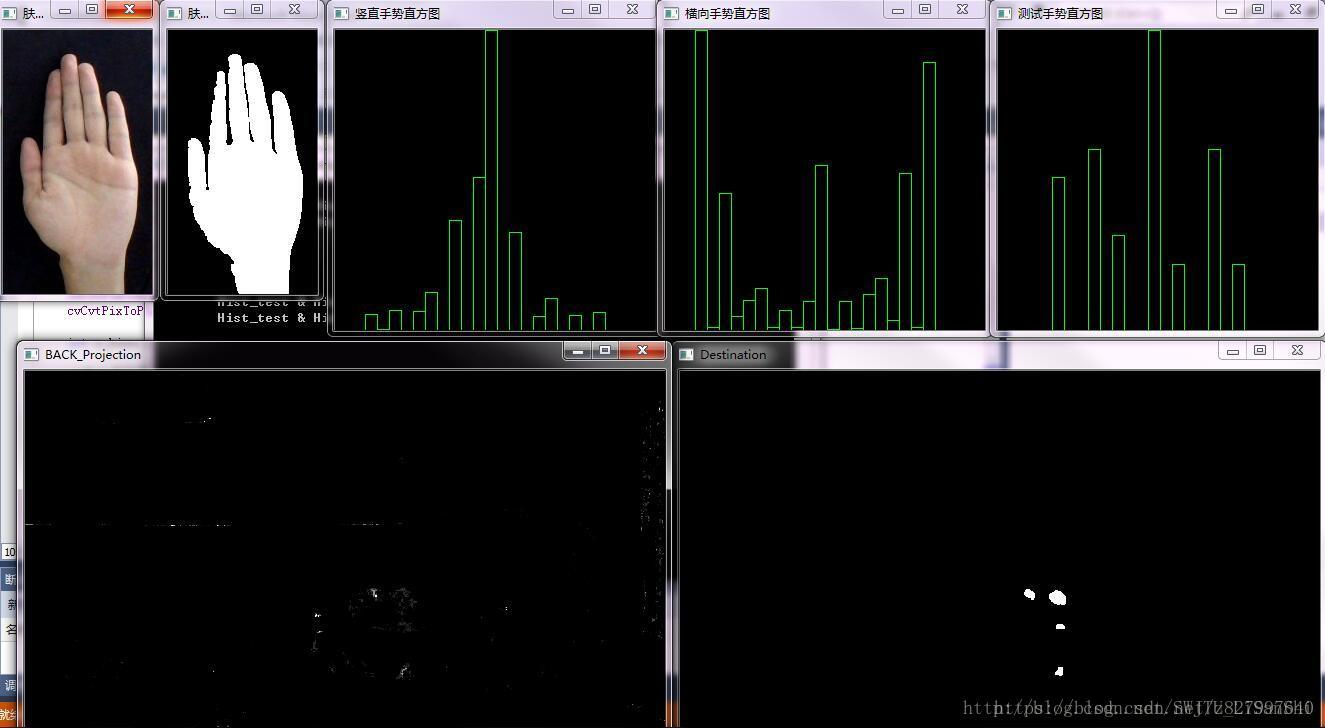Close the 测试手势直方图 histogram window

[1295, 9]
